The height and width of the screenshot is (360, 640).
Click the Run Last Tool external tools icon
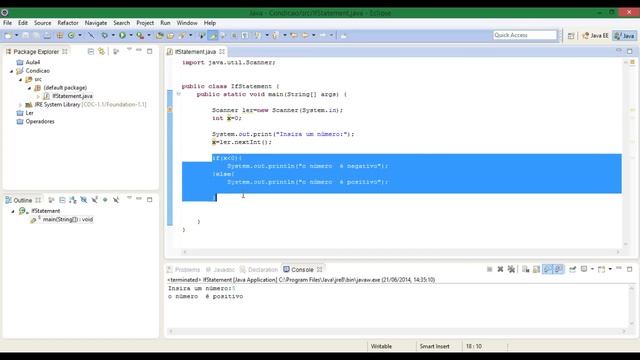(x=140, y=36)
